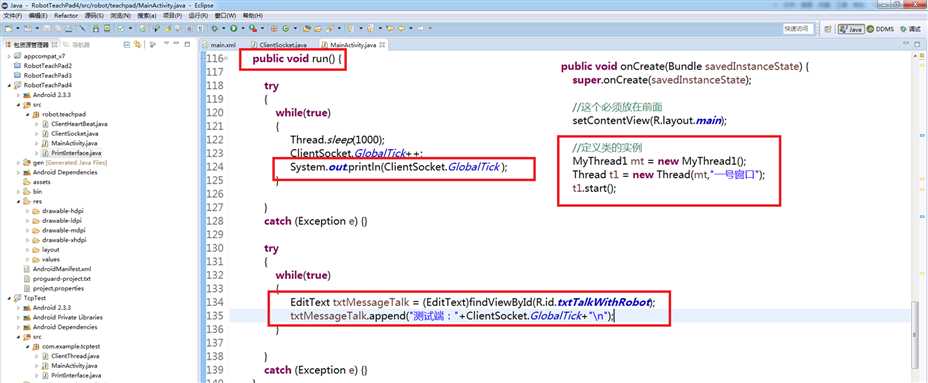The width and height of the screenshot is (928, 383).
Task: Open the 编辑(E) menu
Action: pyautogui.click(x=38, y=15)
